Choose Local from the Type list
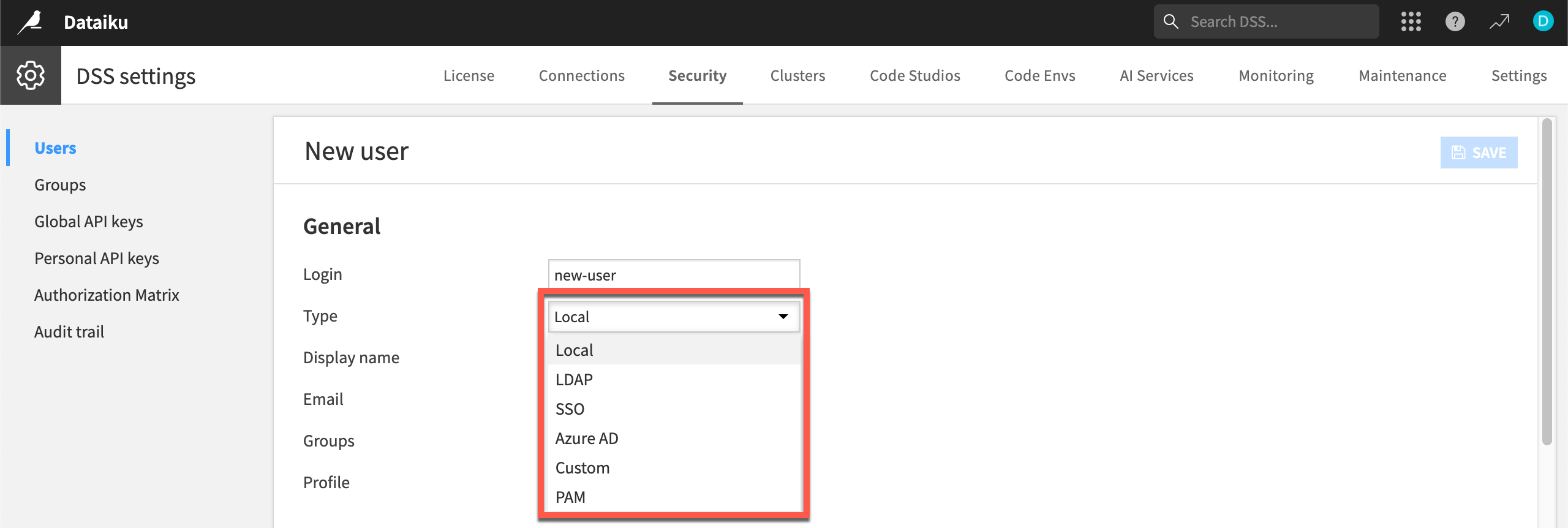Screen dimensions: 1568x528 [x=674, y=350]
